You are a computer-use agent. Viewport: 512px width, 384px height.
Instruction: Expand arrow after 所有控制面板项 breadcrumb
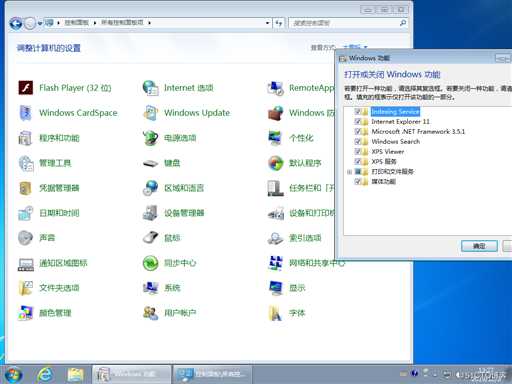[149, 23]
